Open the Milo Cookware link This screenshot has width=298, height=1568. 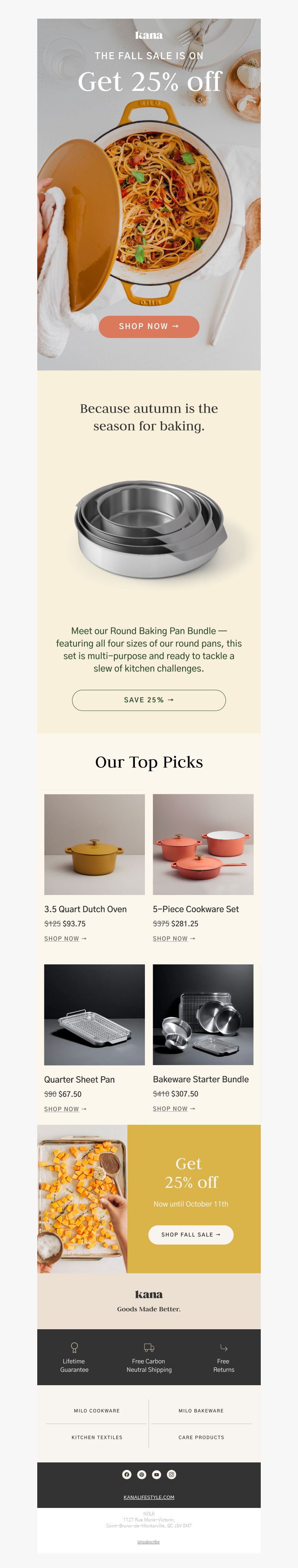click(97, 1410)
